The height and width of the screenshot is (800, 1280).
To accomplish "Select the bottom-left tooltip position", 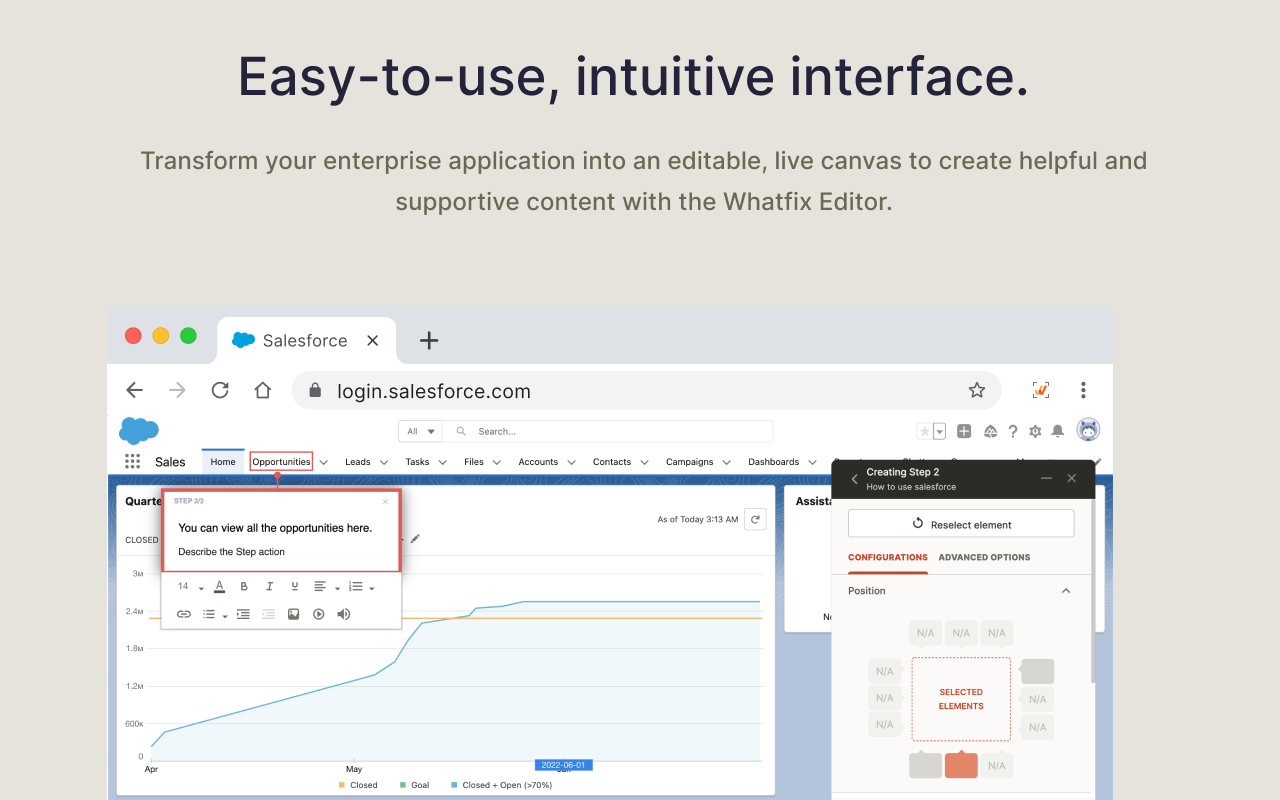I will [x=925, y=765].
